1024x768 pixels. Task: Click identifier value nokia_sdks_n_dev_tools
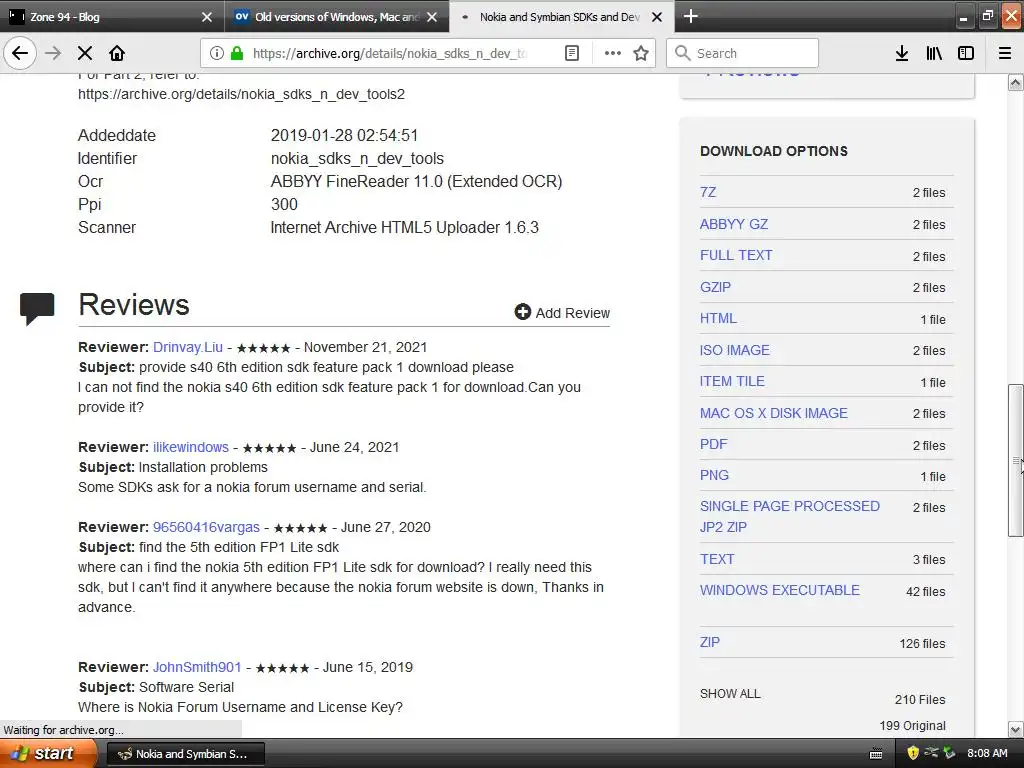[357, 159]
